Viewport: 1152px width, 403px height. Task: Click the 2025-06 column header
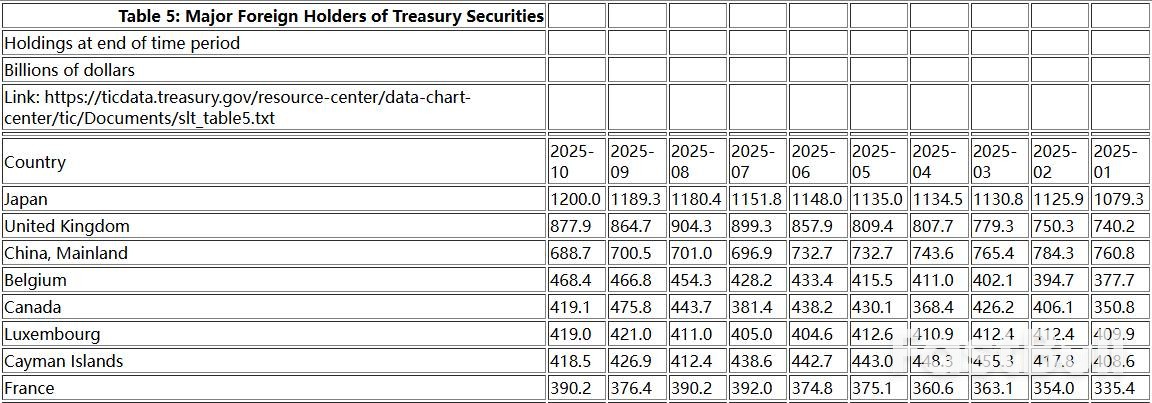point(816,162)
